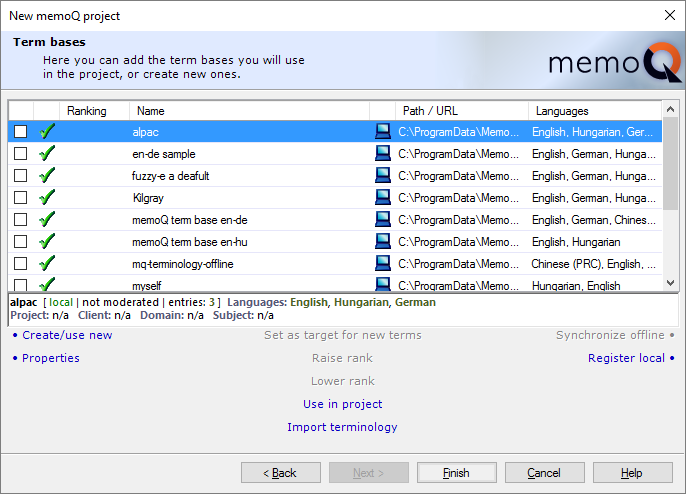Image resolution: width=686 pixels, height=494 pixels.
Task: Open Help for the term bases page
Action: 632,473
